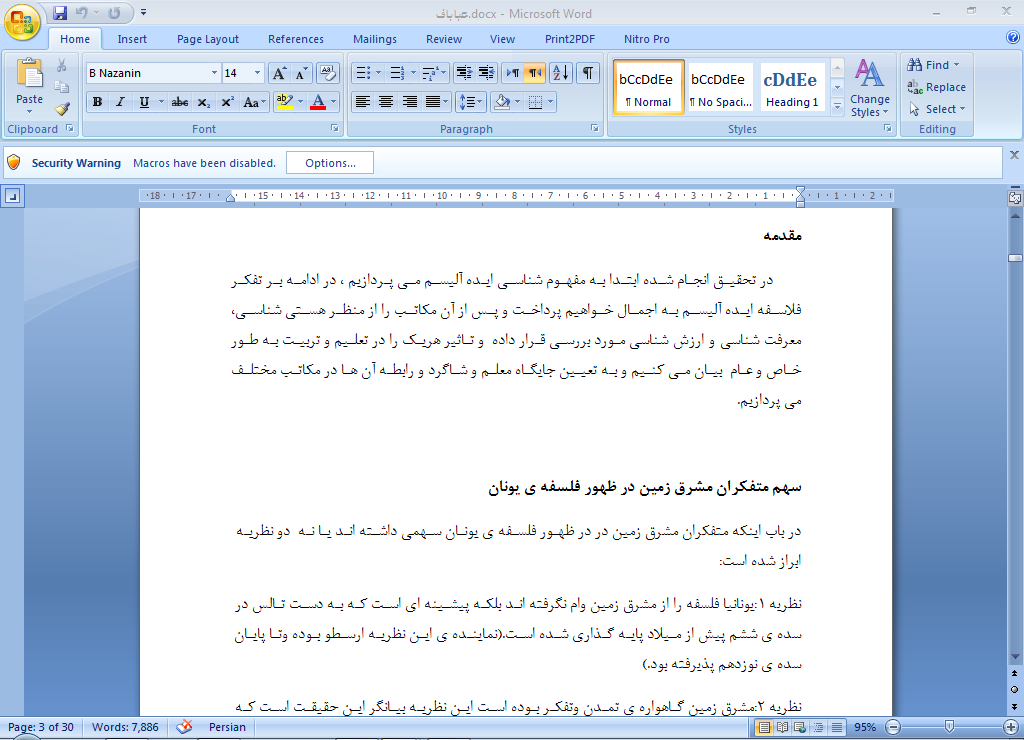Click the red font color swatch

pyautogui.click(x=317, y=102)
